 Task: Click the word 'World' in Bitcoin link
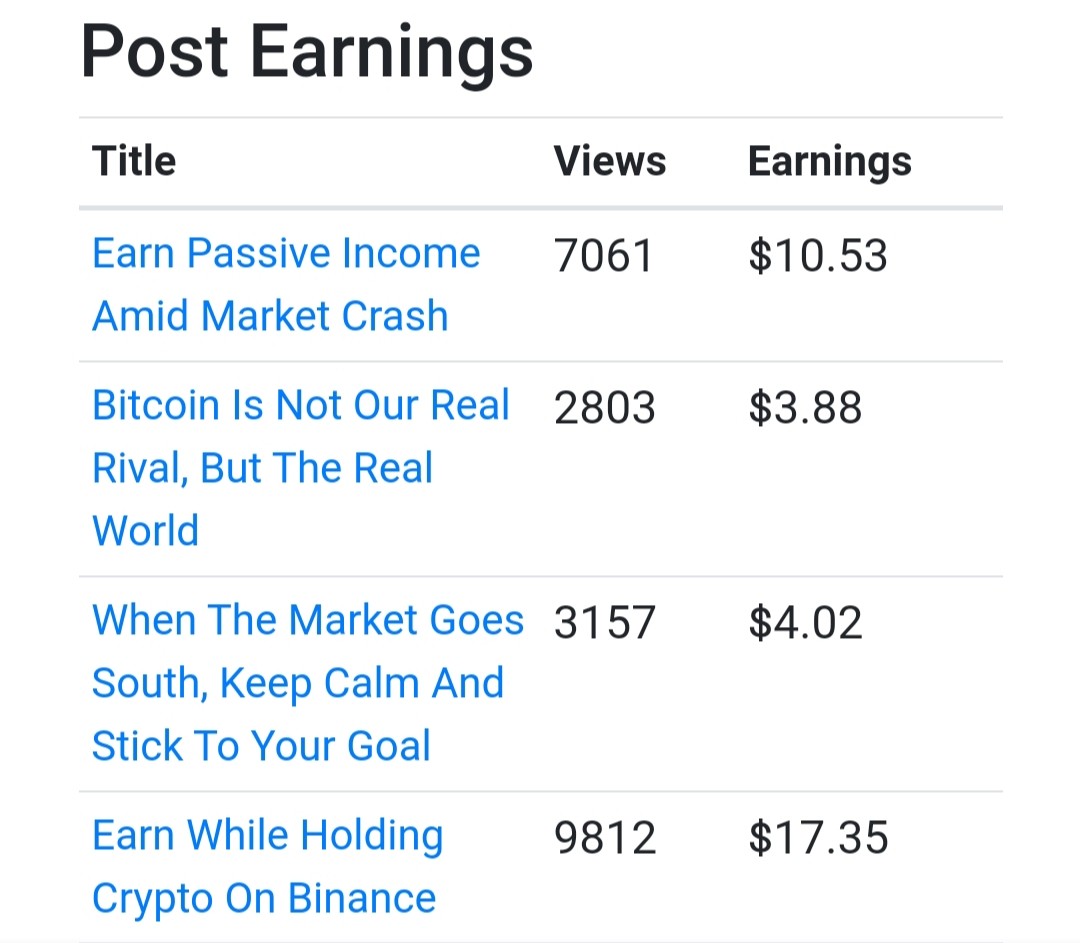pyautogui.click(x=145, y=530)
